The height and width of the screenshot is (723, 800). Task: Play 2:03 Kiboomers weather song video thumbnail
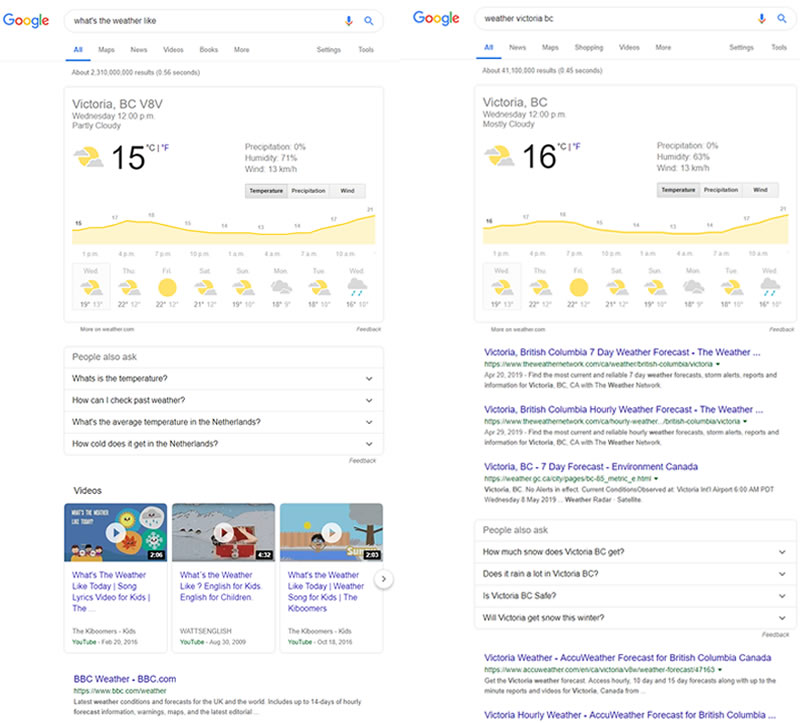pyautogui.click(x=332, y=533)
